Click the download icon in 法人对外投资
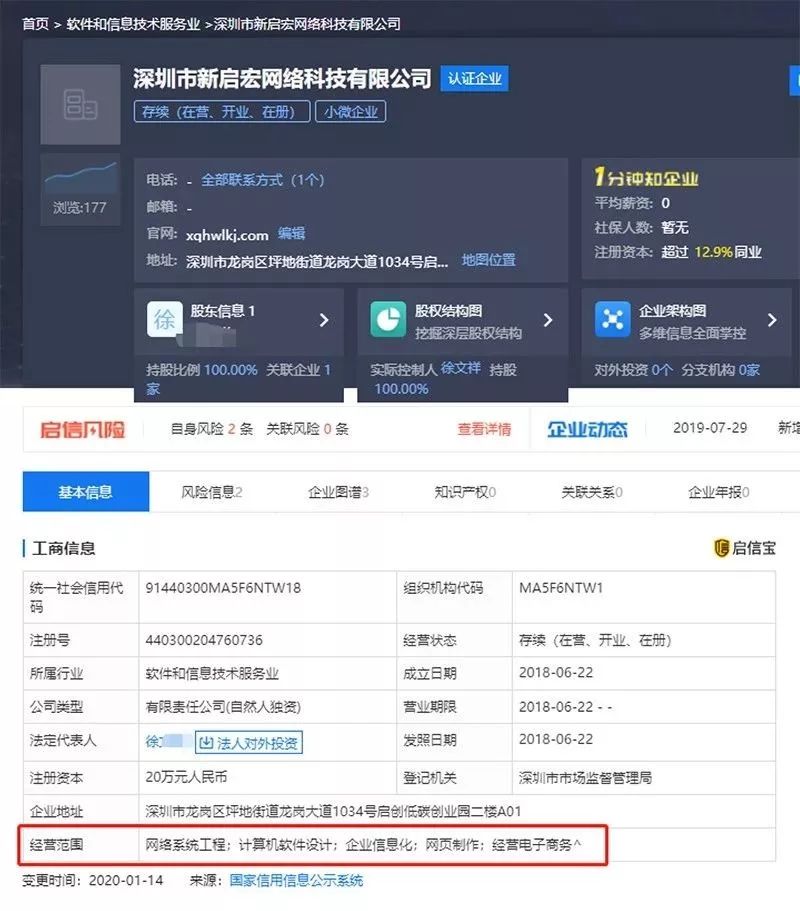 tap(206, 743)
